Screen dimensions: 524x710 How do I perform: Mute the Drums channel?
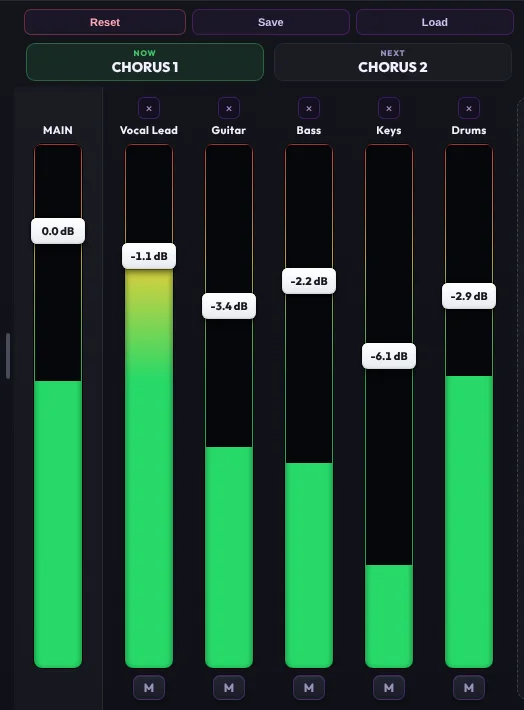469,688
